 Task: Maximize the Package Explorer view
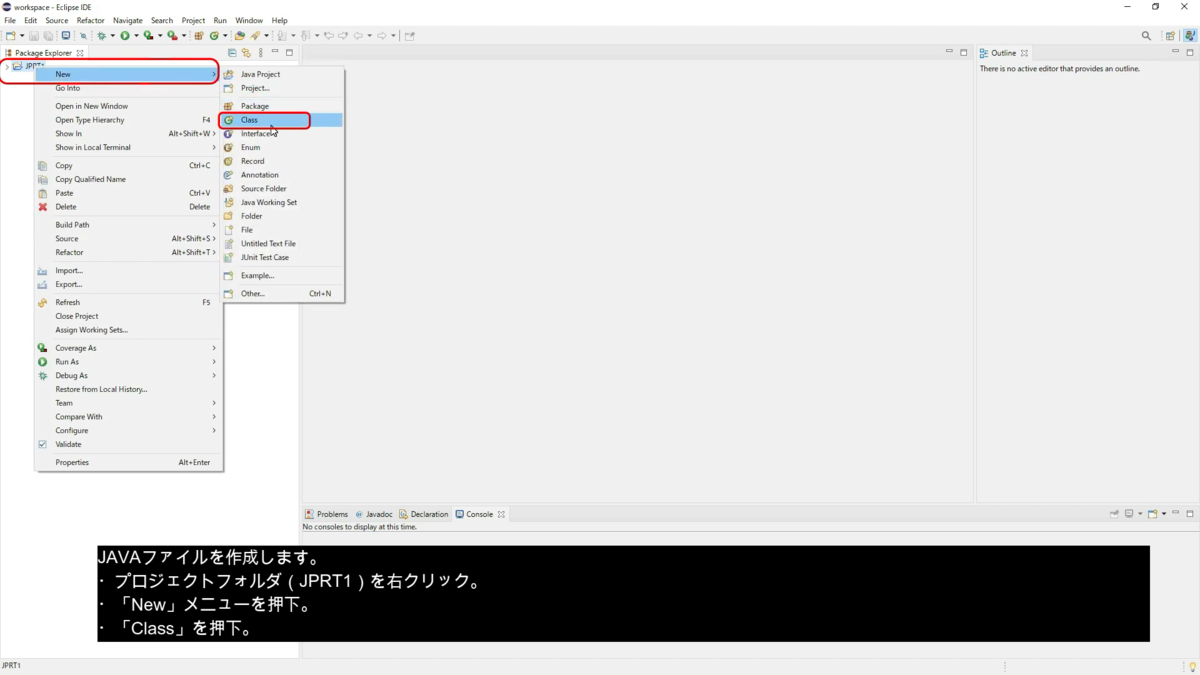point(289,53)
